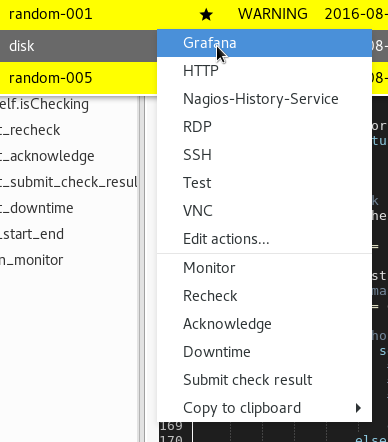Open Submit check result entry
388x442 pixels.
tap(264, 380)
